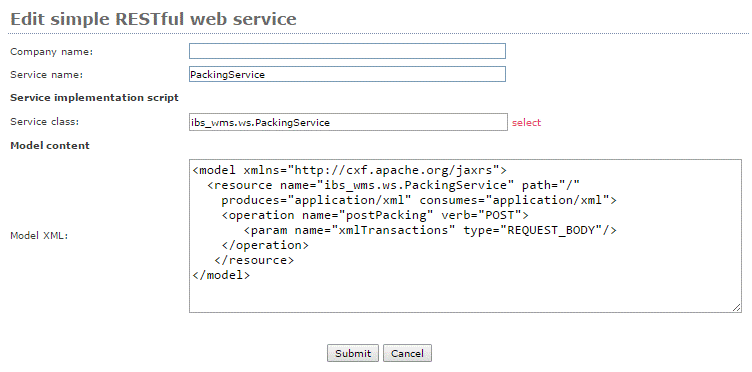The height and width of the screenshot is (372, 752).
Task: Place cursor on the postPacking operation line
Action: point(375,215)
